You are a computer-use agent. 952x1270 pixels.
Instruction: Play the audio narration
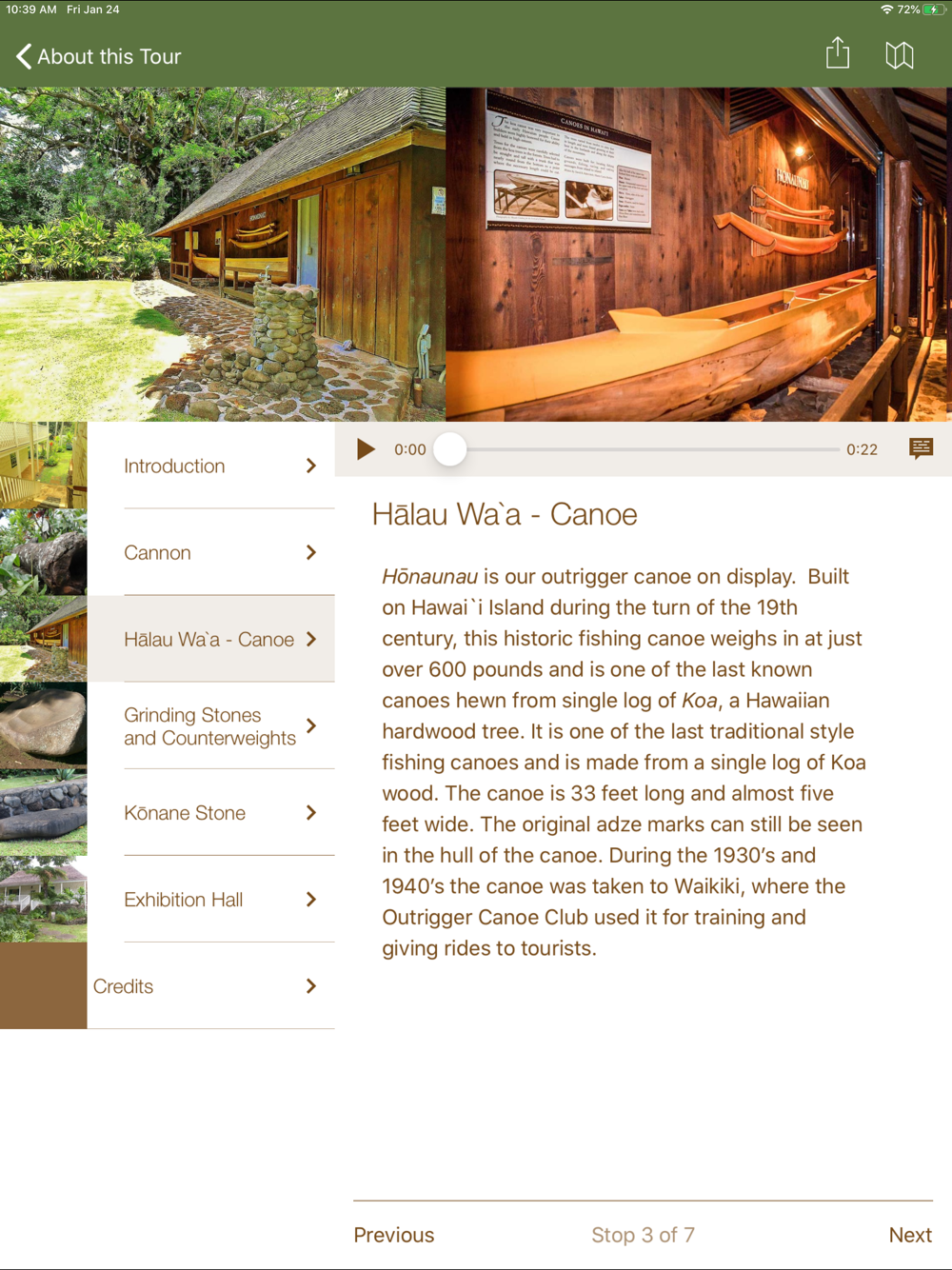click(366, 449)
